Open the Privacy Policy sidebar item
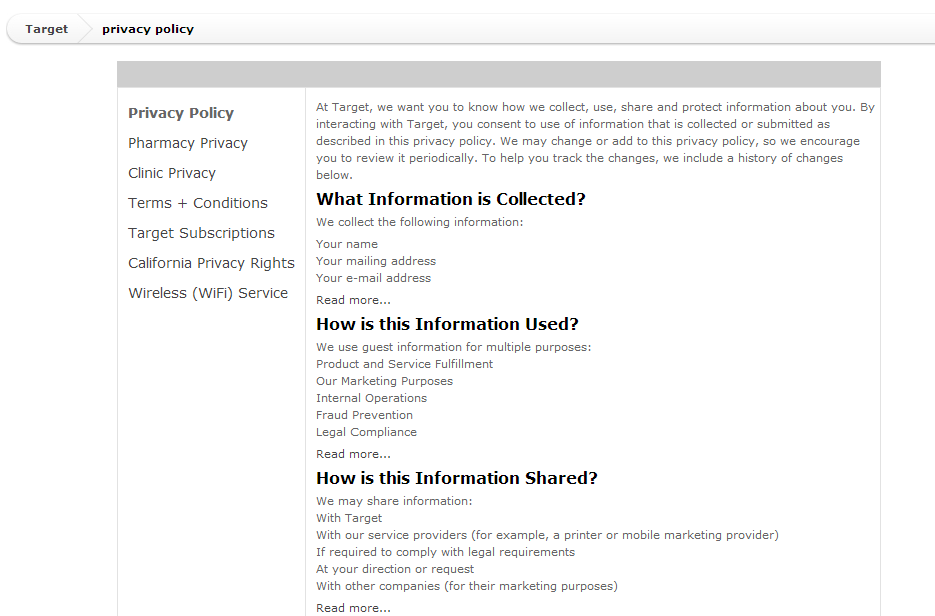Viewport: 935px width, 616px height. point(181,113)
